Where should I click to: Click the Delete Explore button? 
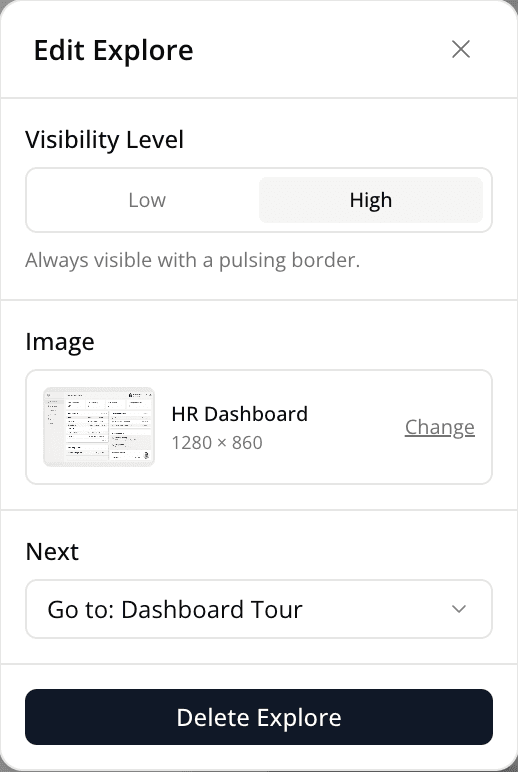point(259,717)
